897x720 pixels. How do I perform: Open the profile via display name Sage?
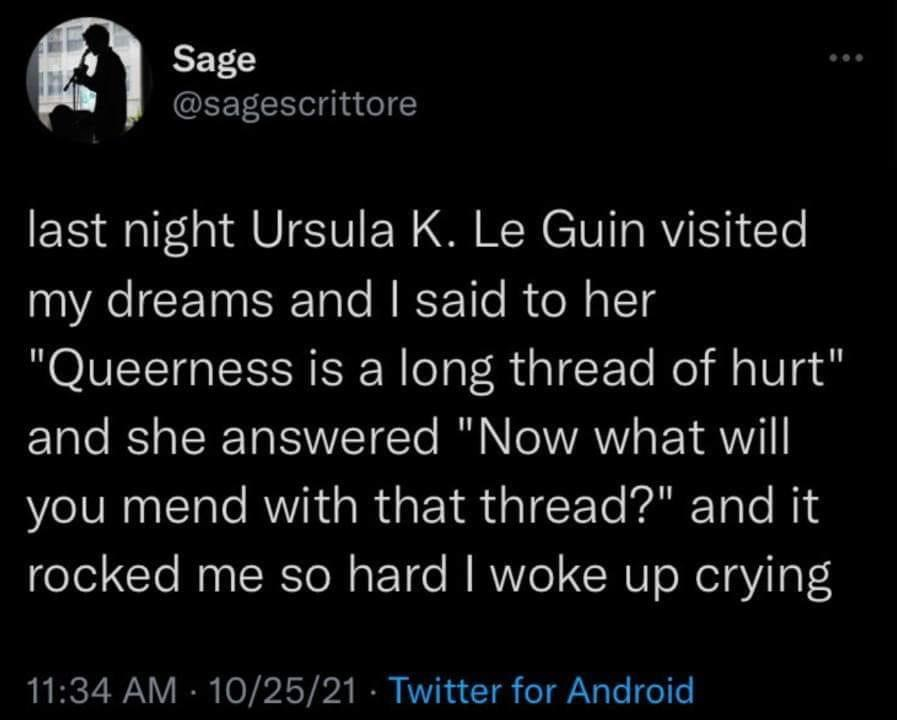coord(215,61)
